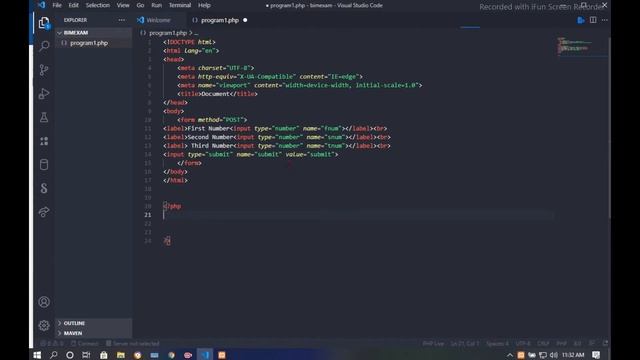Expand the MAVEN section
Viewport: 640px width, 360px height.
93,333
